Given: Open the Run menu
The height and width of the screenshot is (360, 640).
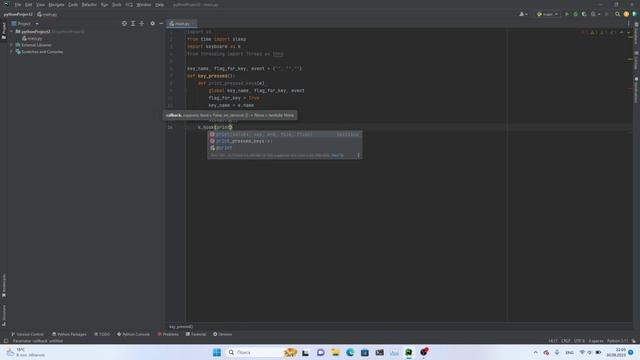Looking at the screenshot, I should (x=104, y=5).
